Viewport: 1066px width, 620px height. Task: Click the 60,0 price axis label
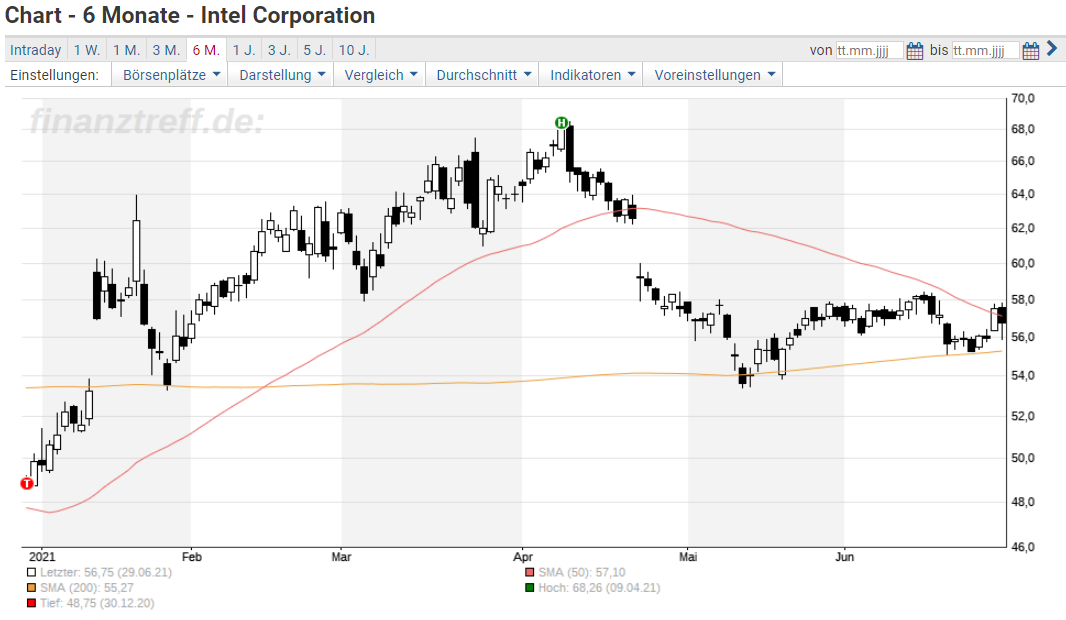coord(1022,264)
